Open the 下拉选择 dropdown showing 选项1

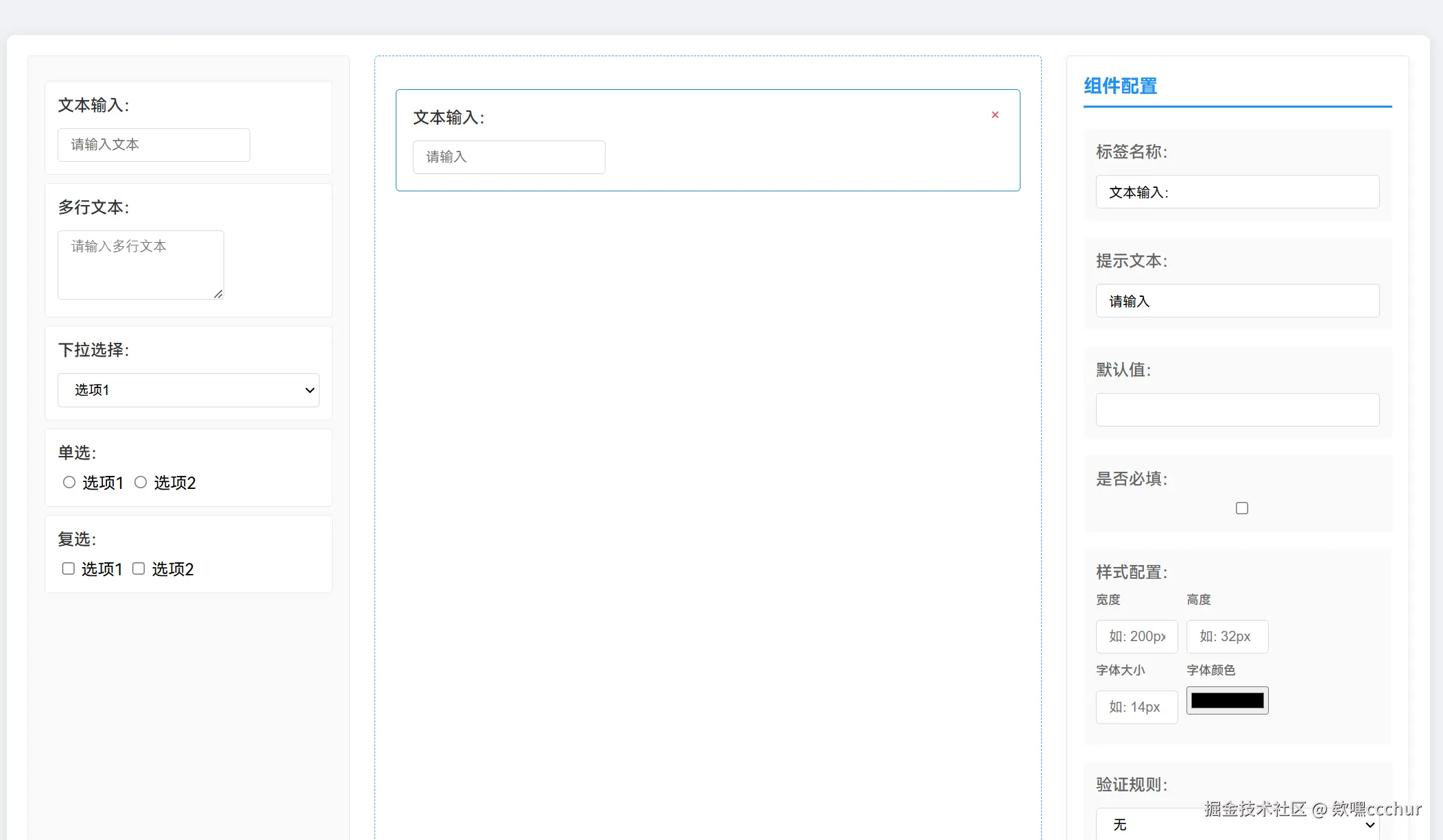(x=188, y=390)
